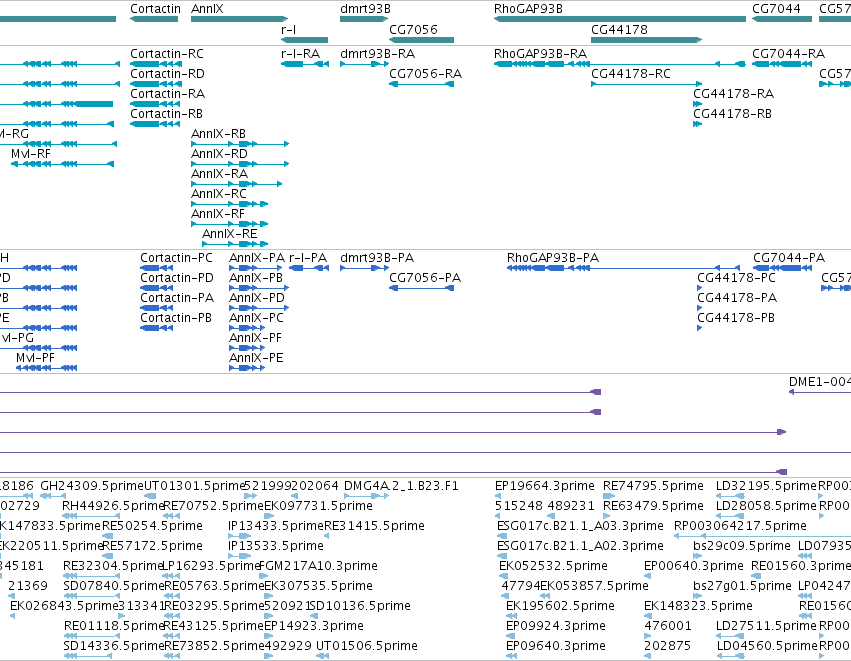The image size is (851, 661).
Task: Click the Cortactin-PC protein label
Action: point(176,258)
